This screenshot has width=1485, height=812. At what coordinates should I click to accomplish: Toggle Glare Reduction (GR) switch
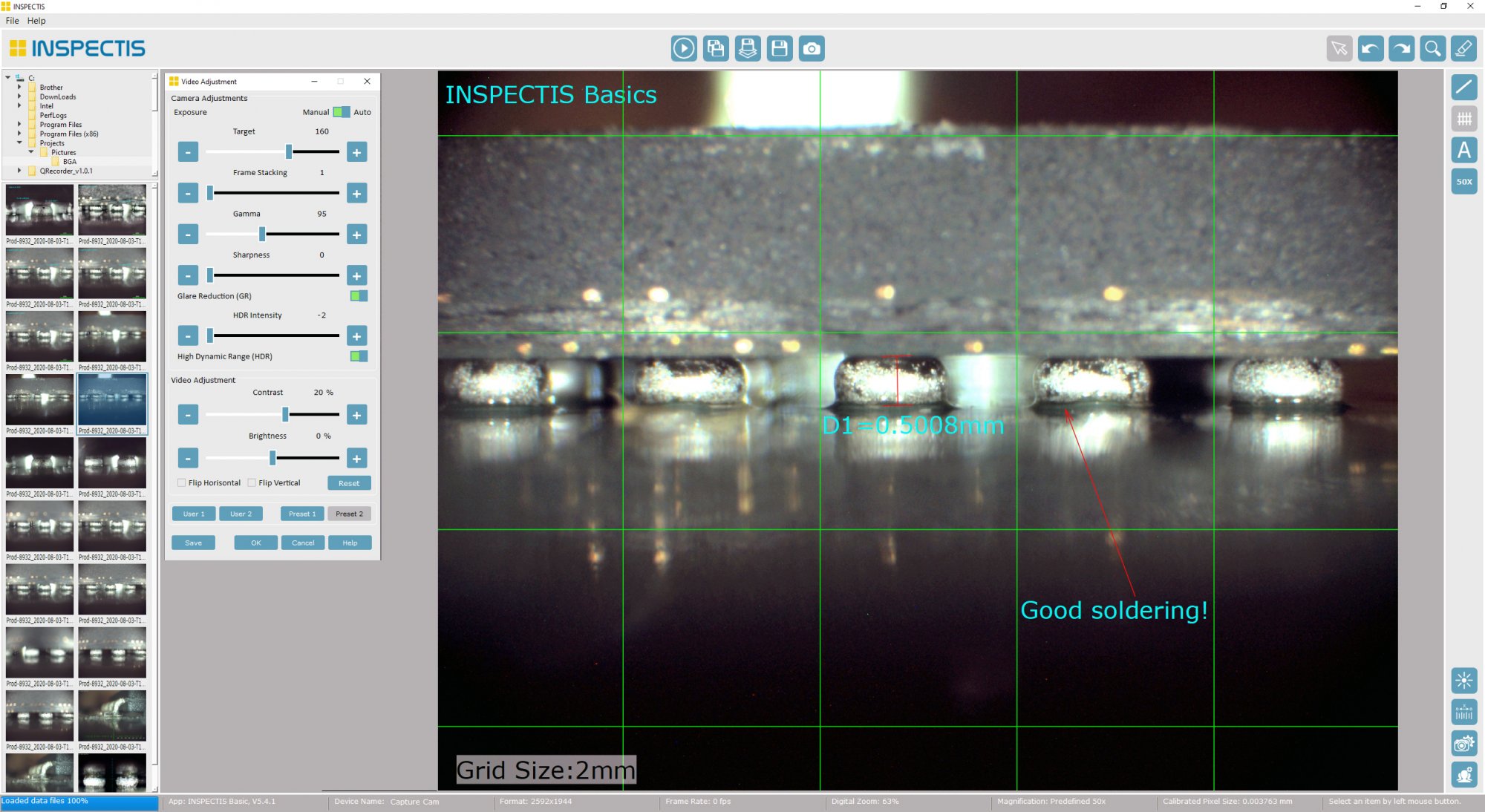click(x=358, y=296)
